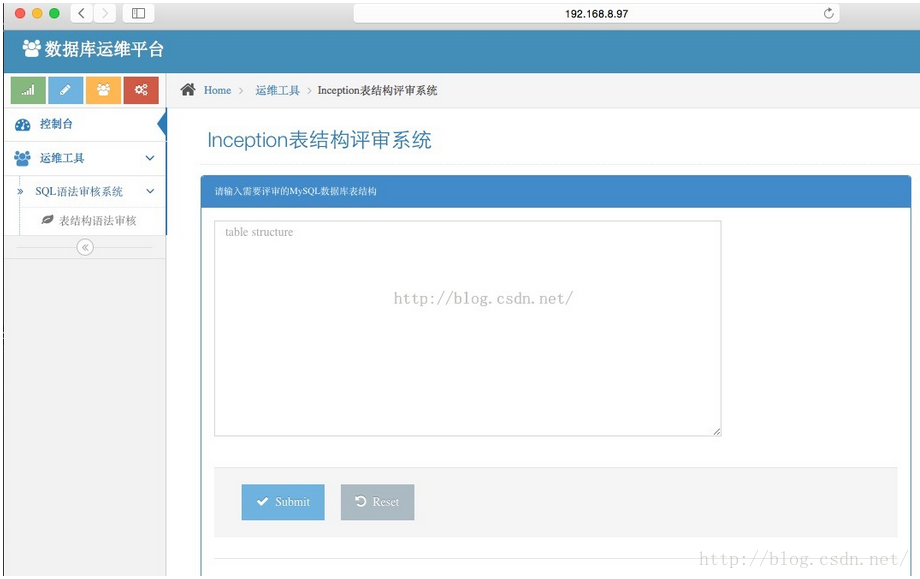Click the 数据库运维平台 header title
Screen dimensions: 920x579
[104, 49]
